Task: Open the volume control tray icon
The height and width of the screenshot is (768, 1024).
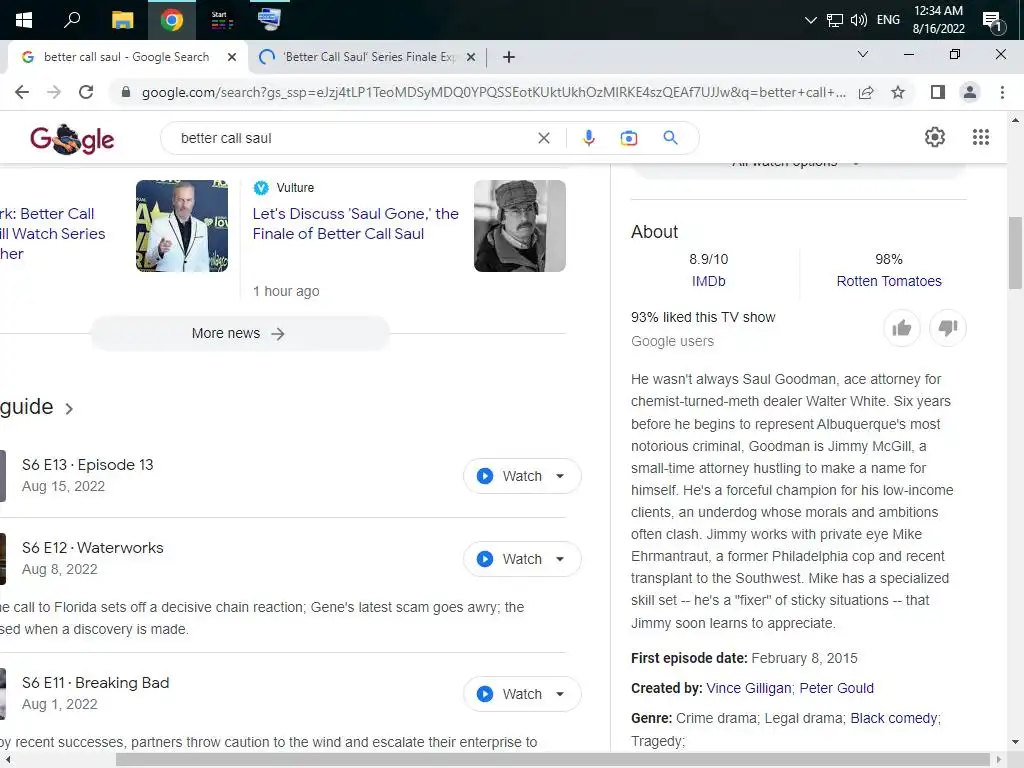Action: point(858,20)
